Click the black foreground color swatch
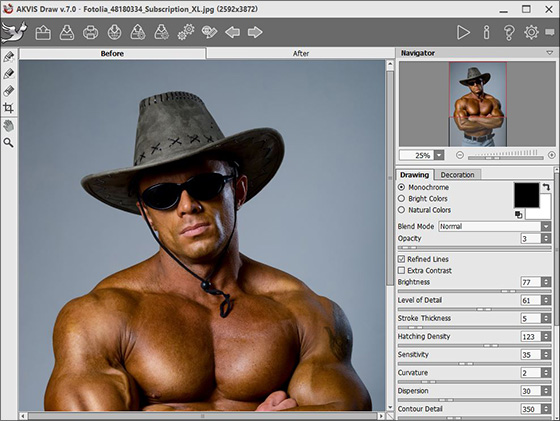560x421 pixels. 526,195
